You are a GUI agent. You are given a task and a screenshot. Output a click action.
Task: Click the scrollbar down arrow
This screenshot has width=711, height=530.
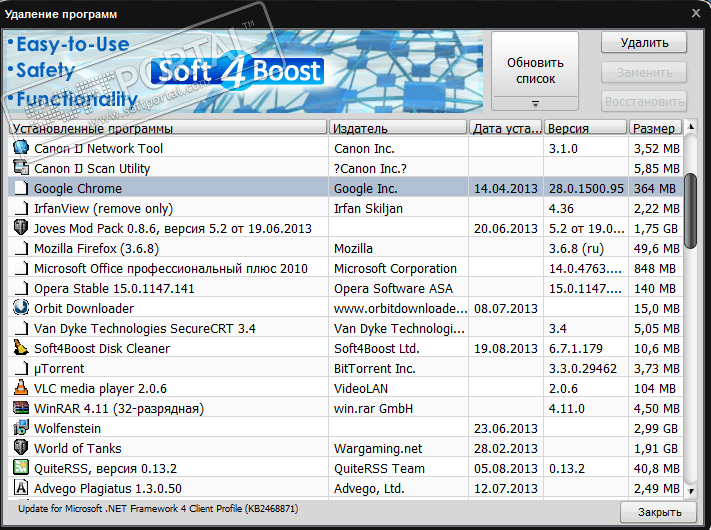point(691,491)
